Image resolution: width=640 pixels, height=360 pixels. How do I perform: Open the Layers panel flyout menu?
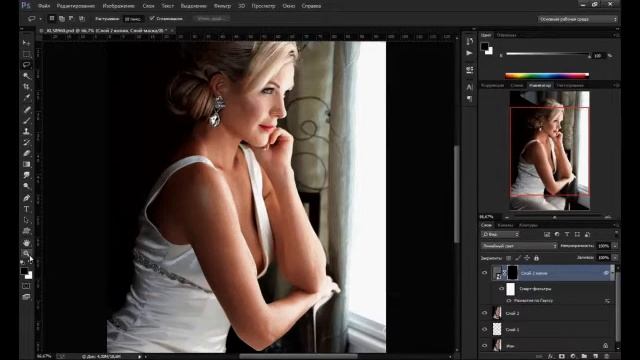point(616,225)
